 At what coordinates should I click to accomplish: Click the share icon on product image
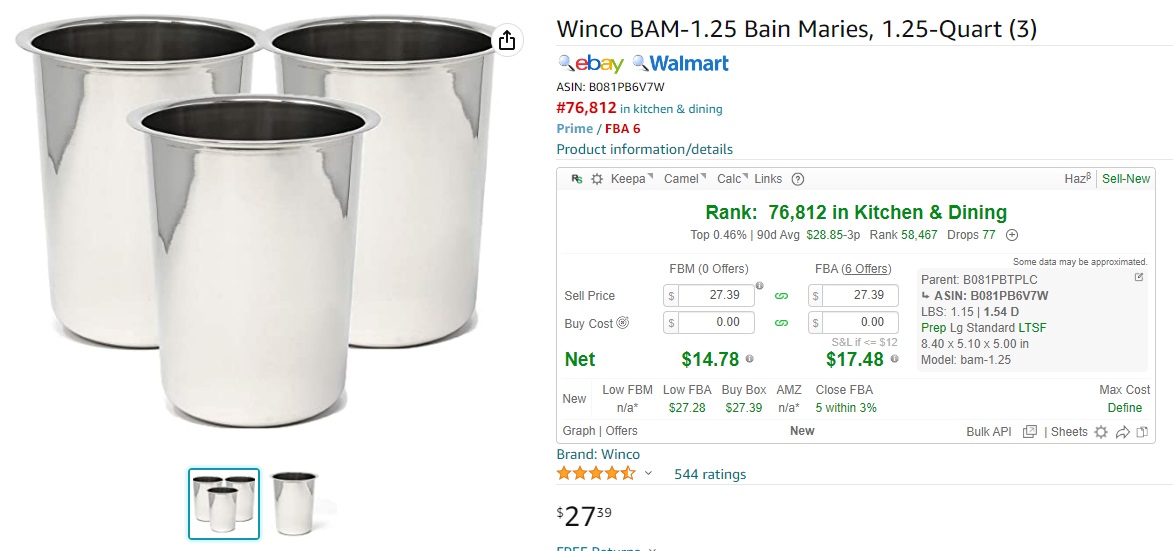pos(506,39)
